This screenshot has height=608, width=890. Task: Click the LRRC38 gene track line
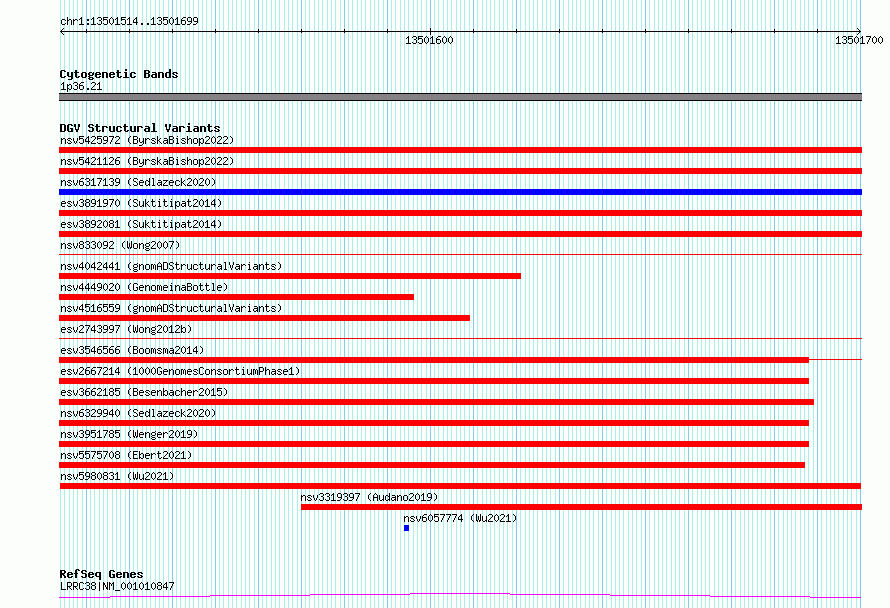pyautogui.click(x=460, y=596)
